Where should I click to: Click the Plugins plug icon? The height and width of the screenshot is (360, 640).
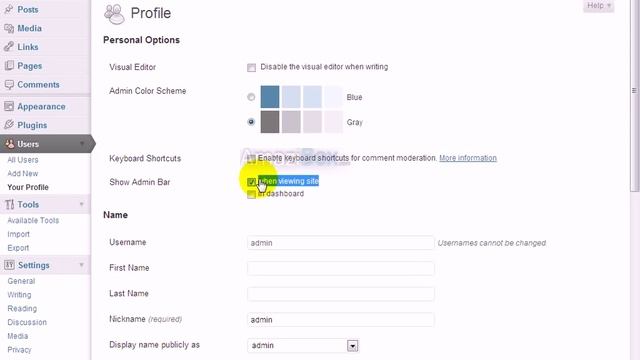9,125
